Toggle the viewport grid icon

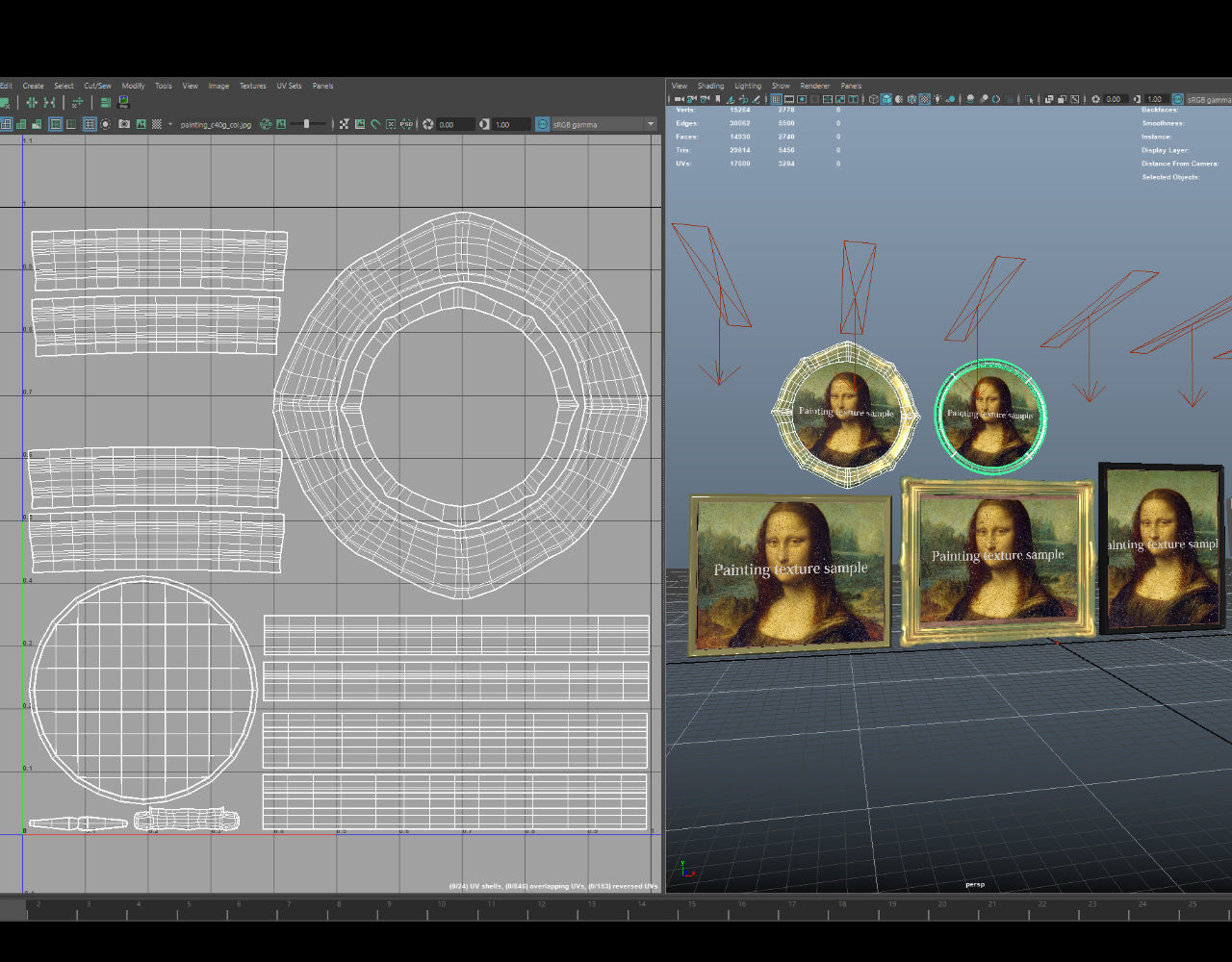[x=777, y=99]
